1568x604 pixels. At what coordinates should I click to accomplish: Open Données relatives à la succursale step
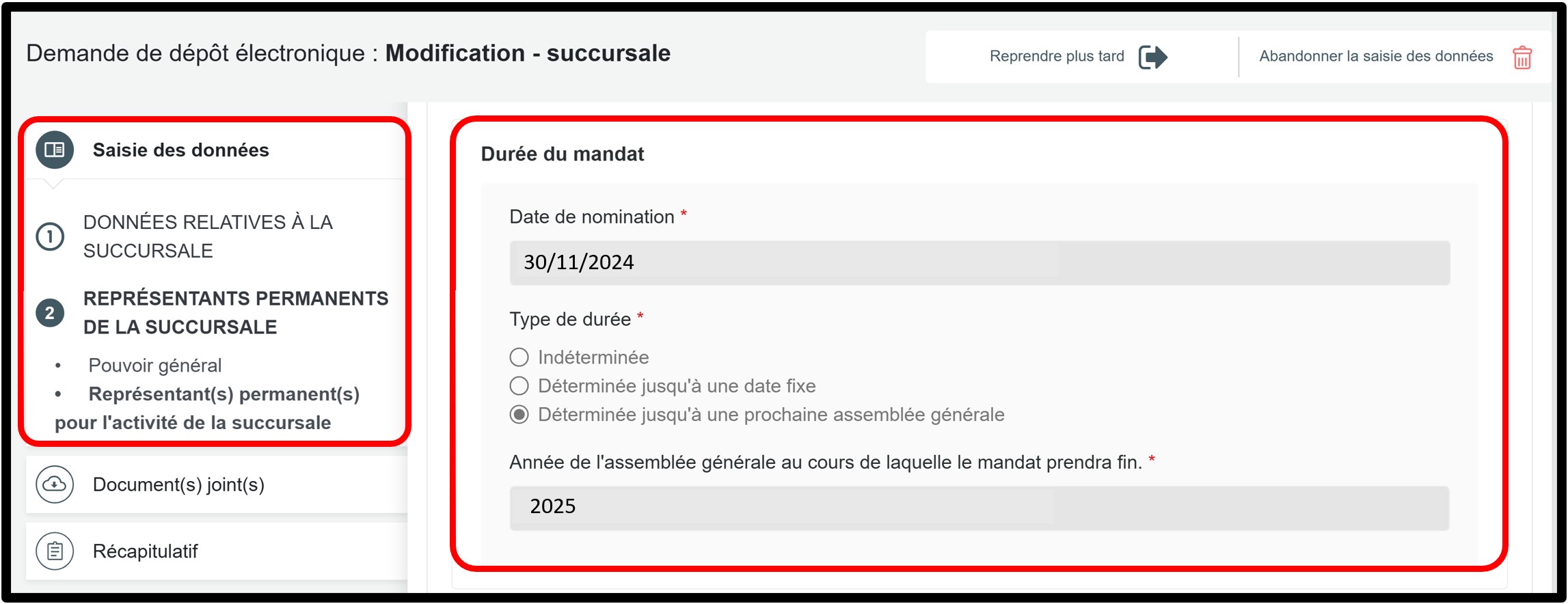(208, 236)
